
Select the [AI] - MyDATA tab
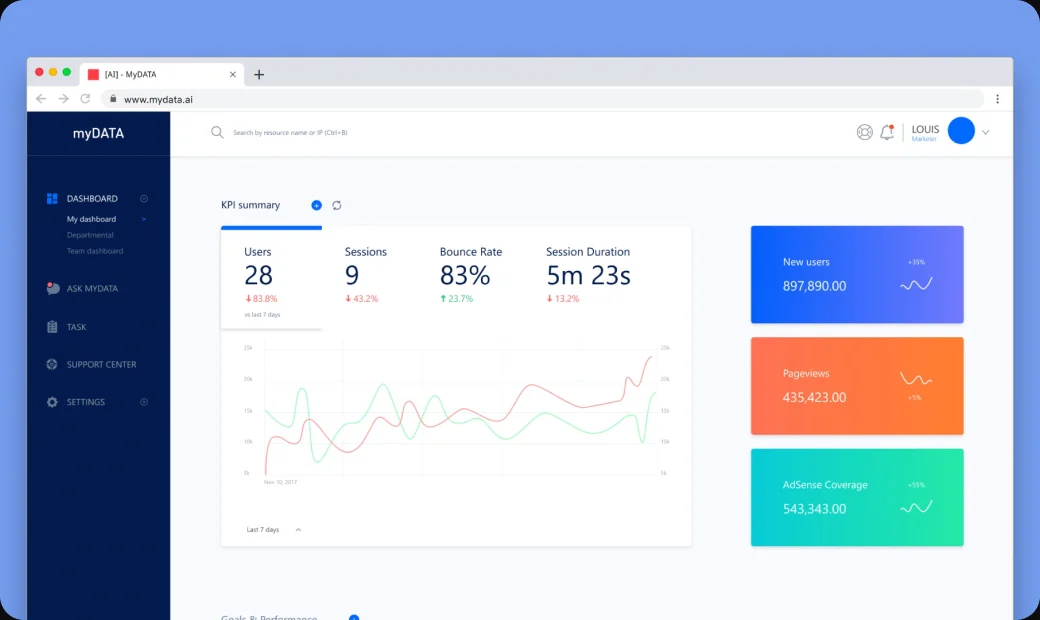pos(162,74)
